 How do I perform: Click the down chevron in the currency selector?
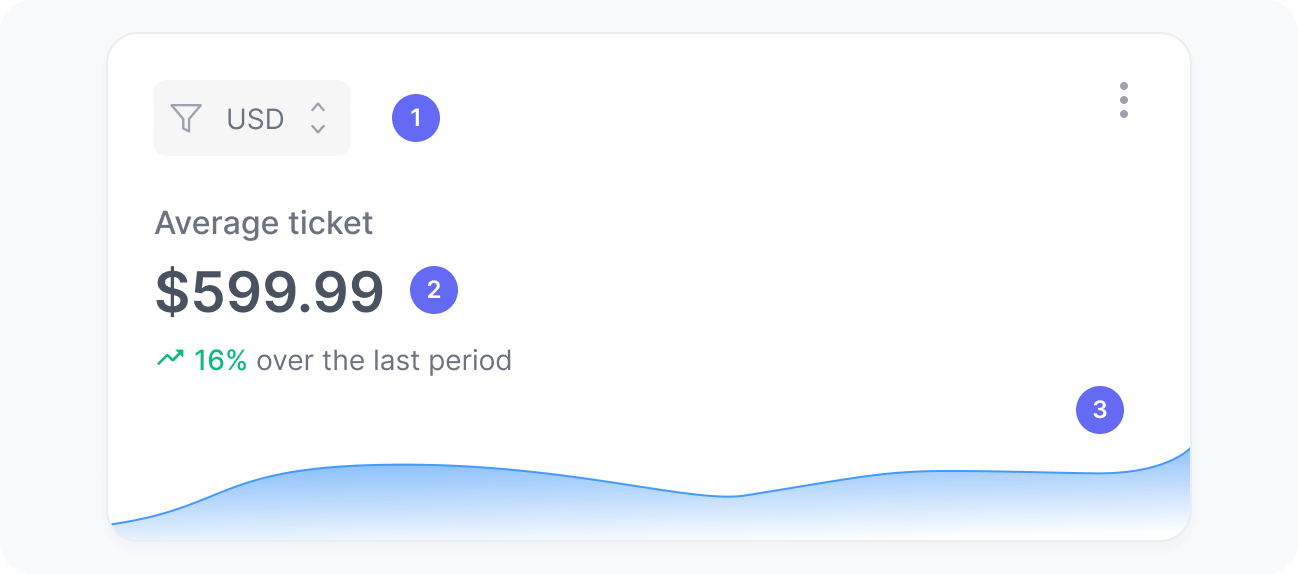point(318,129)
